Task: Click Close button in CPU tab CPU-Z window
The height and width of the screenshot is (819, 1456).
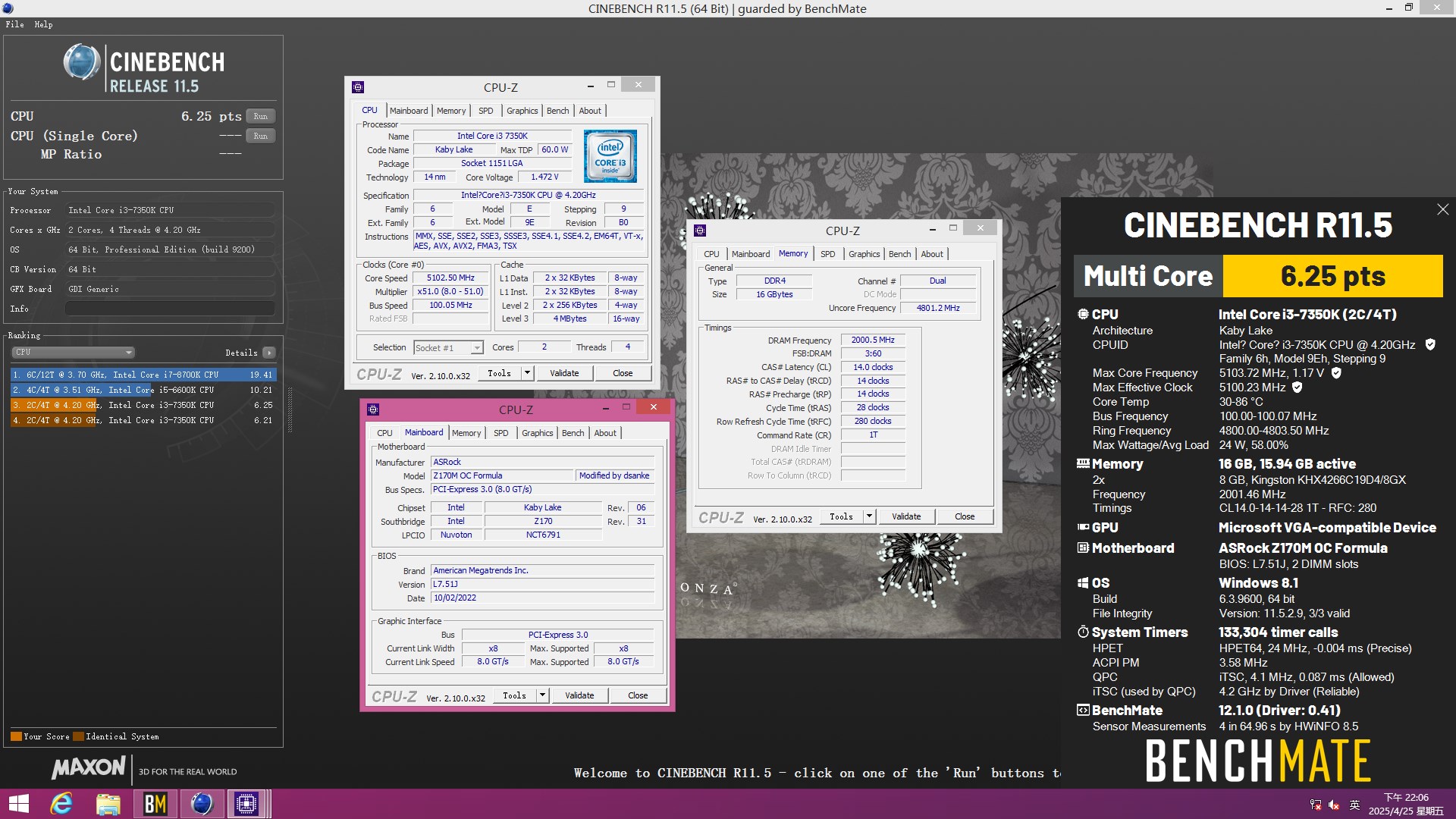Action: pos(623,373)
